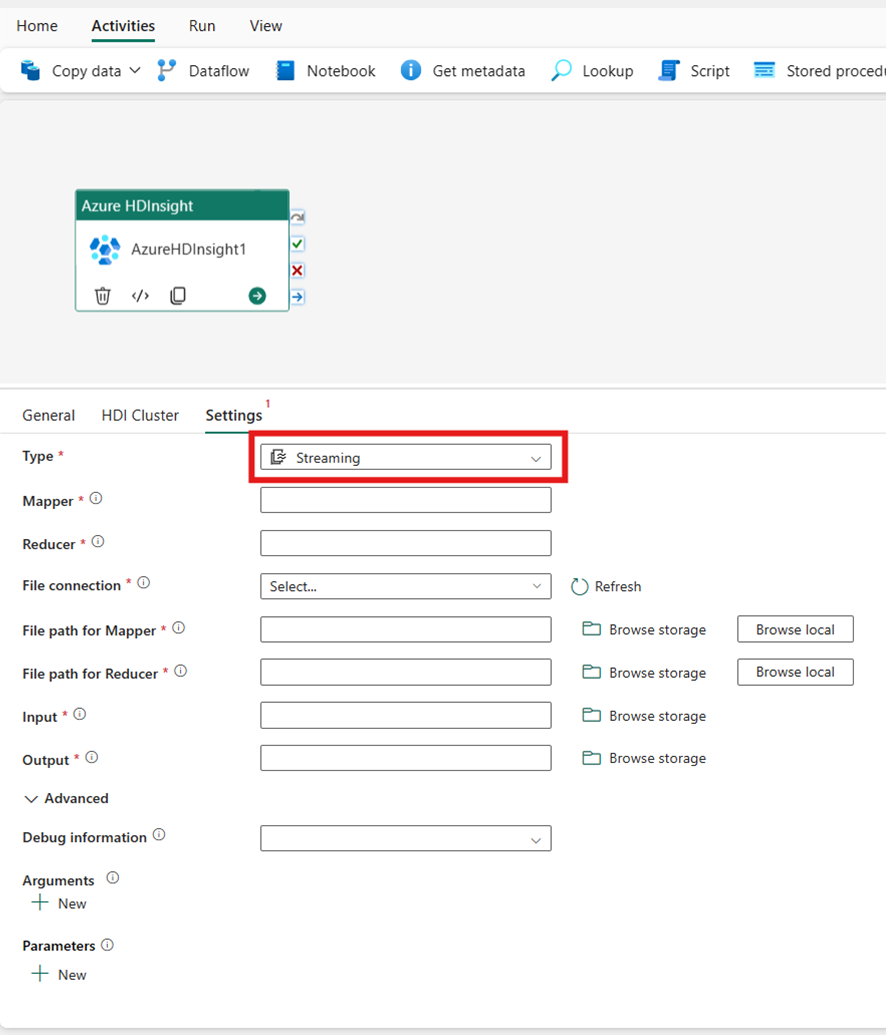The image size is (886, 1035).
Task: Click the Reducer input field
Action: click(405, 543)
